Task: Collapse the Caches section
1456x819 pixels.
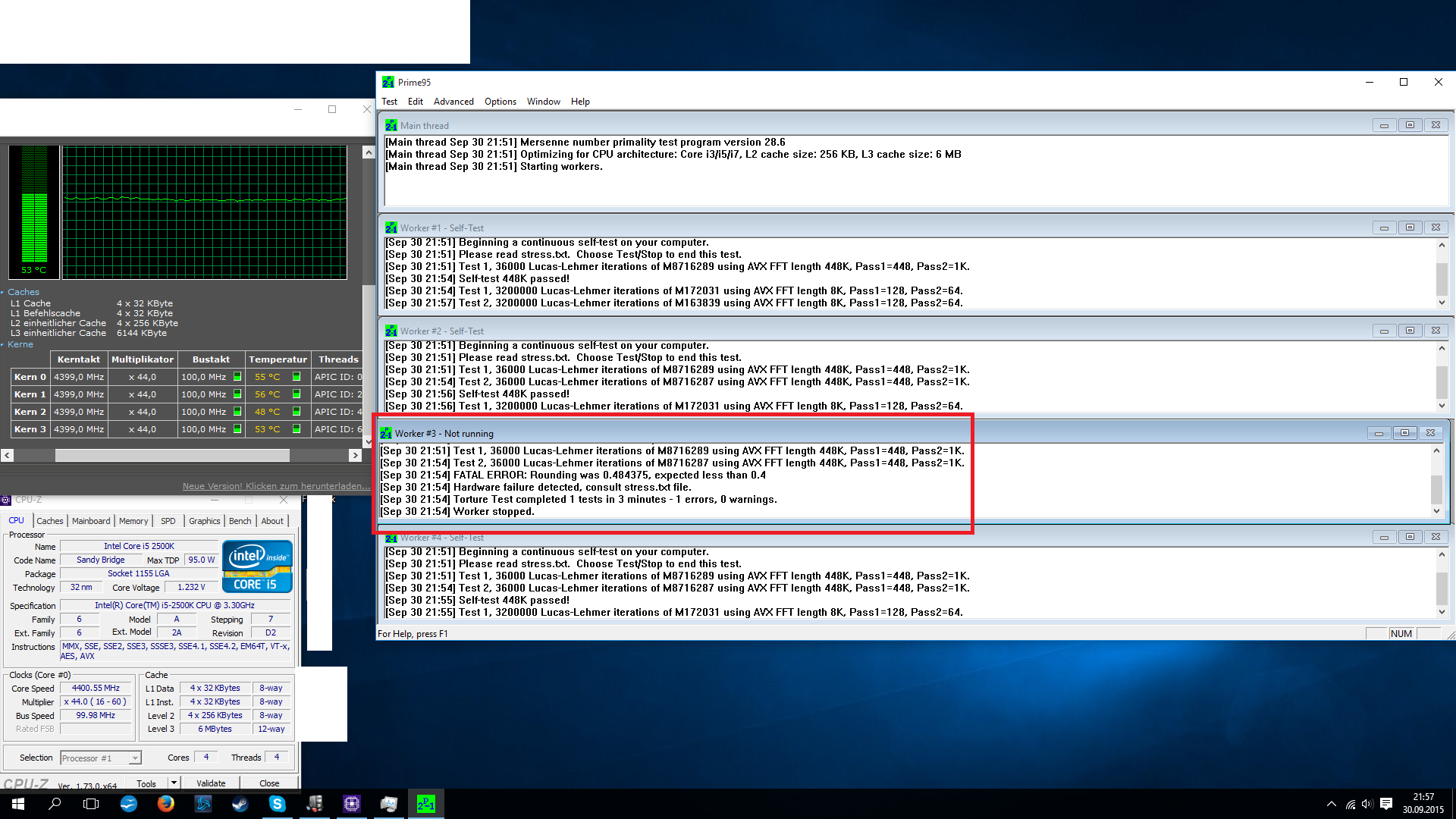Action: 23,292
